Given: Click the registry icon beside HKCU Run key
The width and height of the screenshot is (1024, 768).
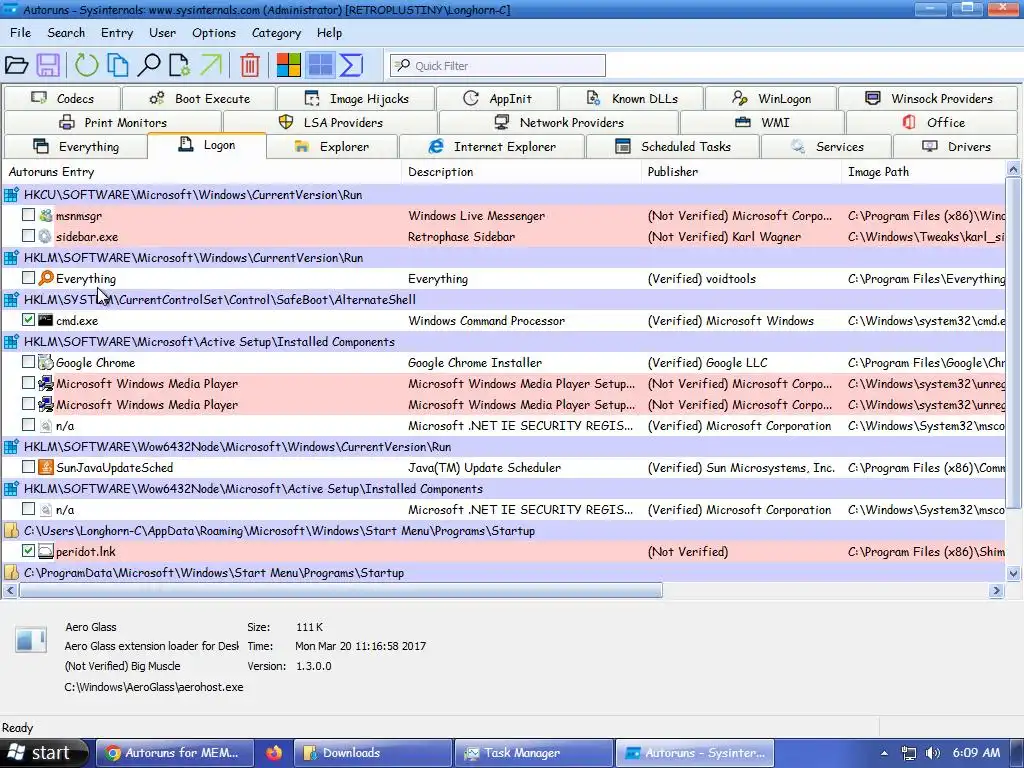Looking at the screenshot, I should point(11,195).
